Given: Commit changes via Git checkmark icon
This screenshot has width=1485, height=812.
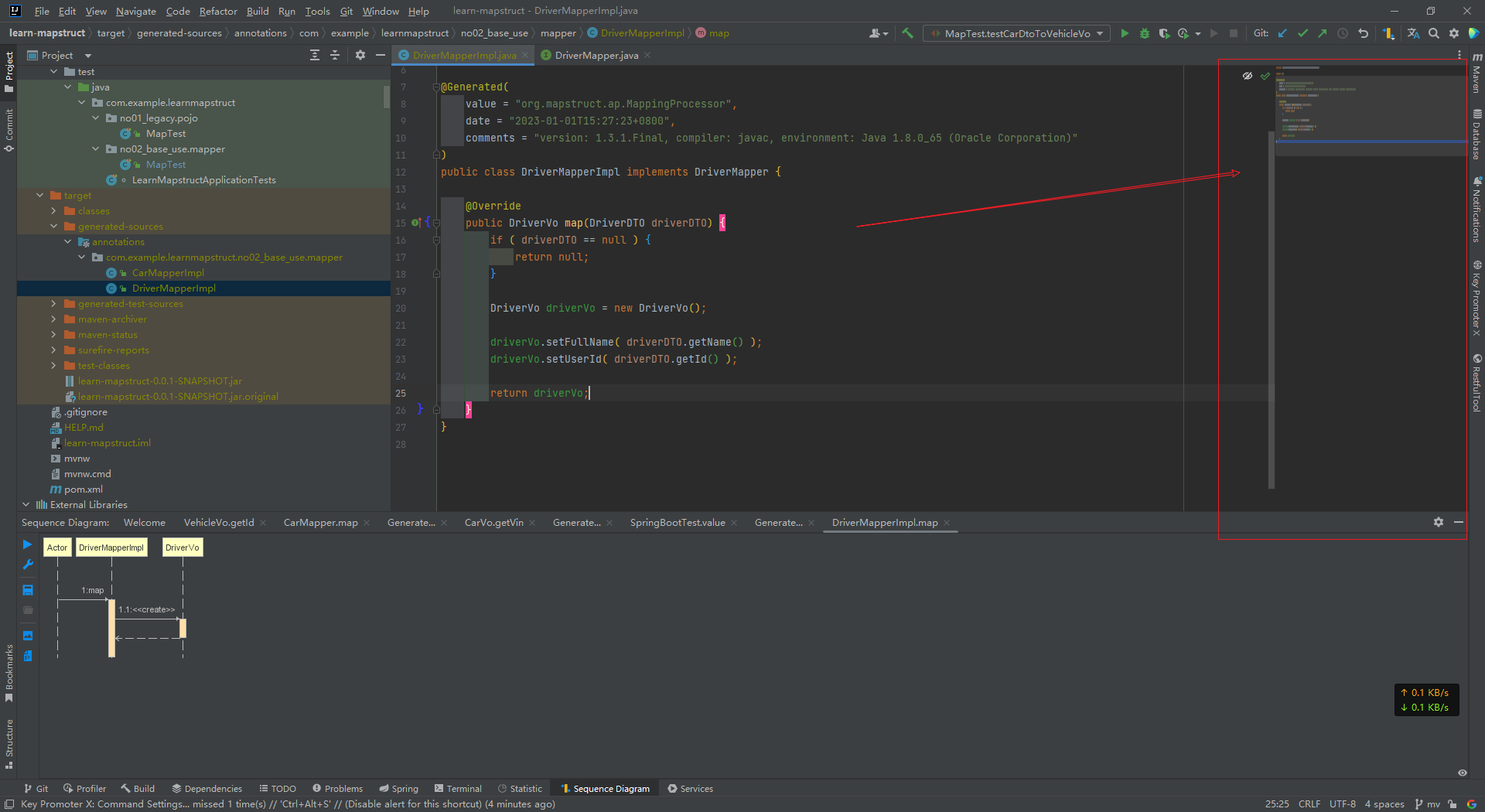Looking at the screenshot, I should (1302, 33).
